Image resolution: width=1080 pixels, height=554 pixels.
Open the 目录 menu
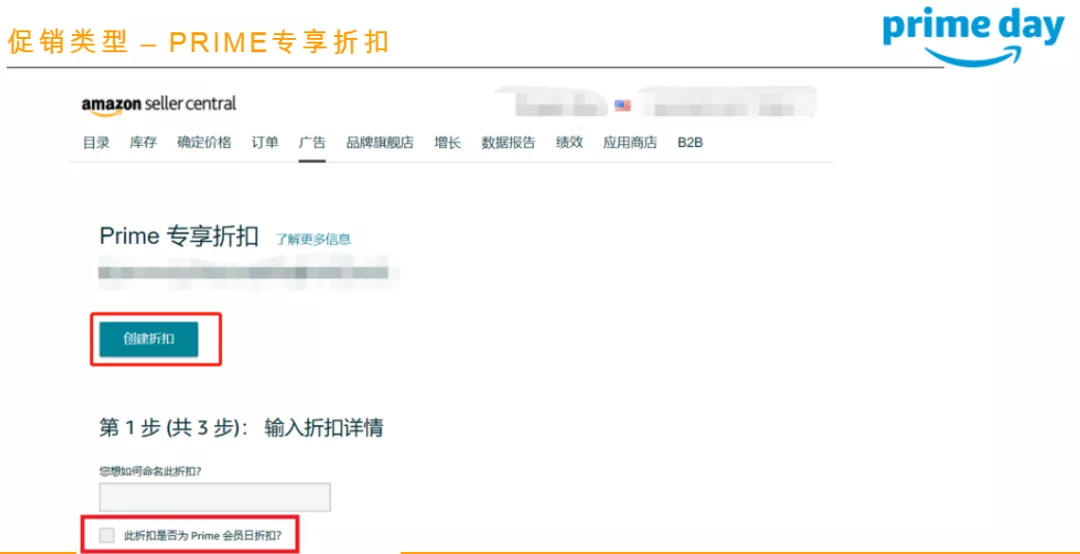click(96, 143)
